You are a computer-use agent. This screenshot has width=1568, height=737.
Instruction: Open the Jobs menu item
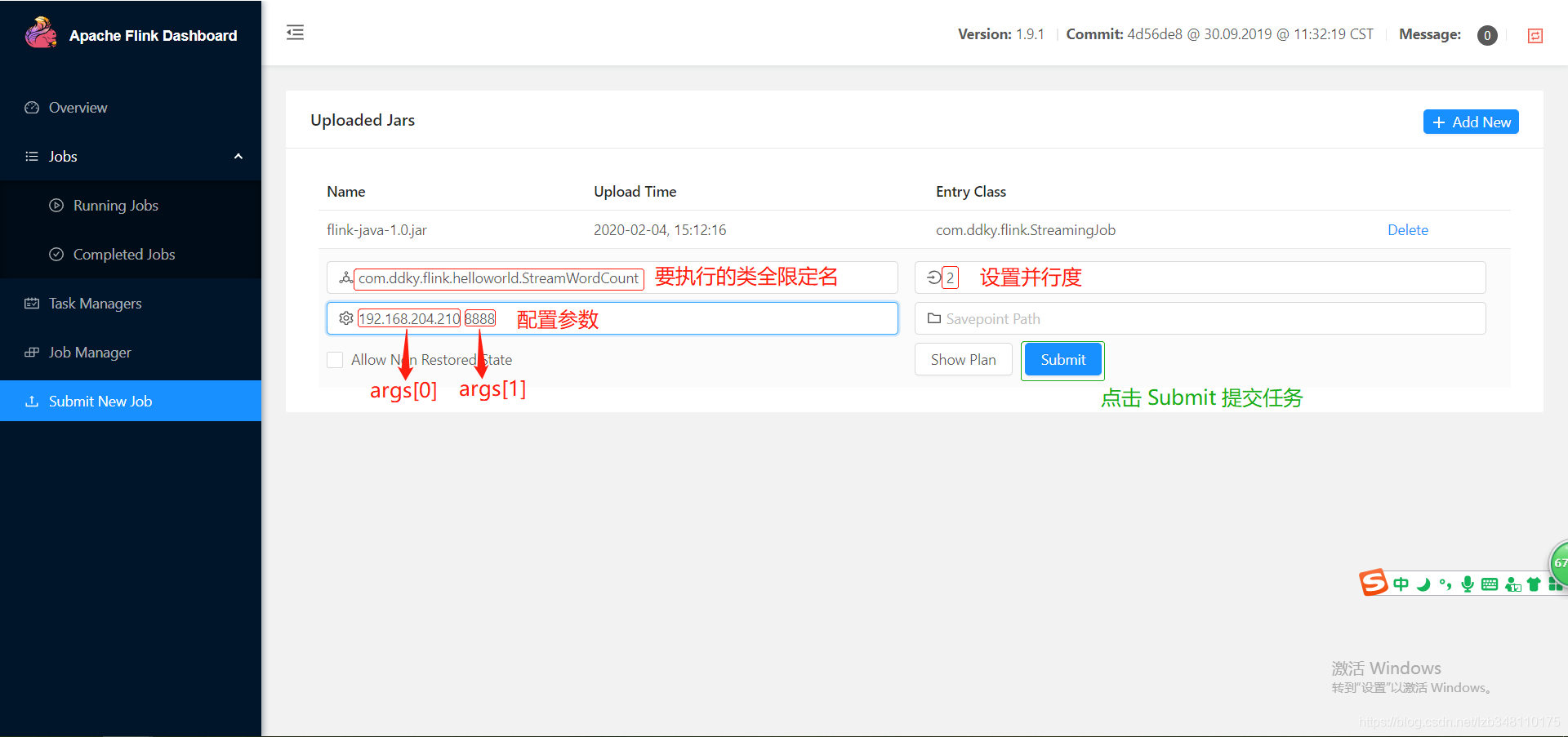coord(131,157)
